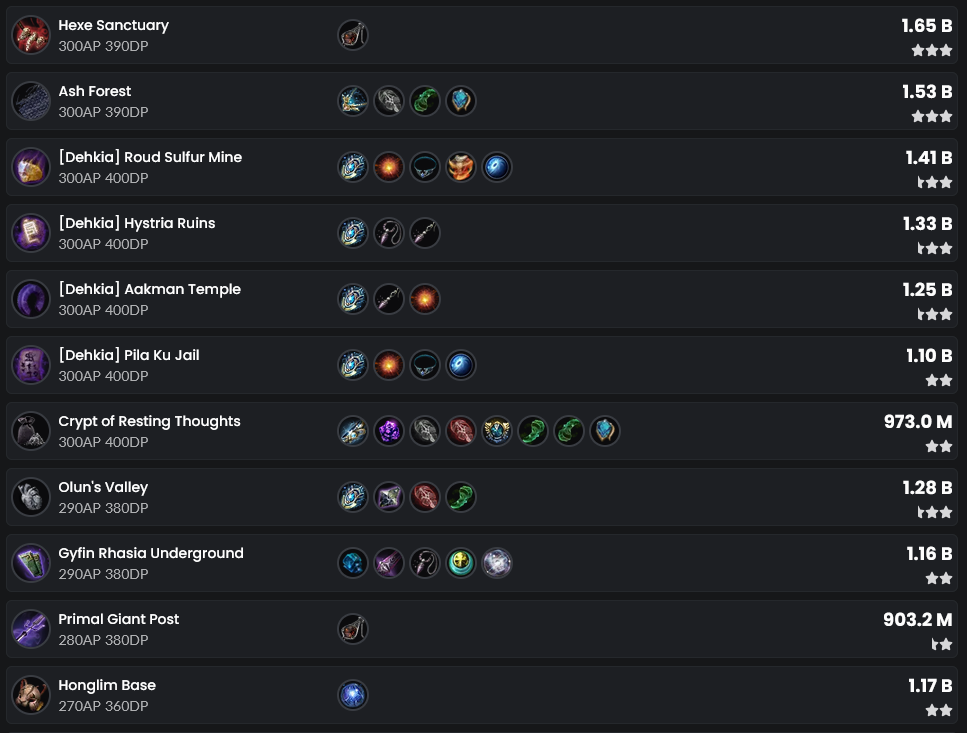Image resolution: width=967 pixels, height=733 pixels.
Task: Click the purple crystal drop in Crypt of Resting Thoughts
Action: pos(389,431)
